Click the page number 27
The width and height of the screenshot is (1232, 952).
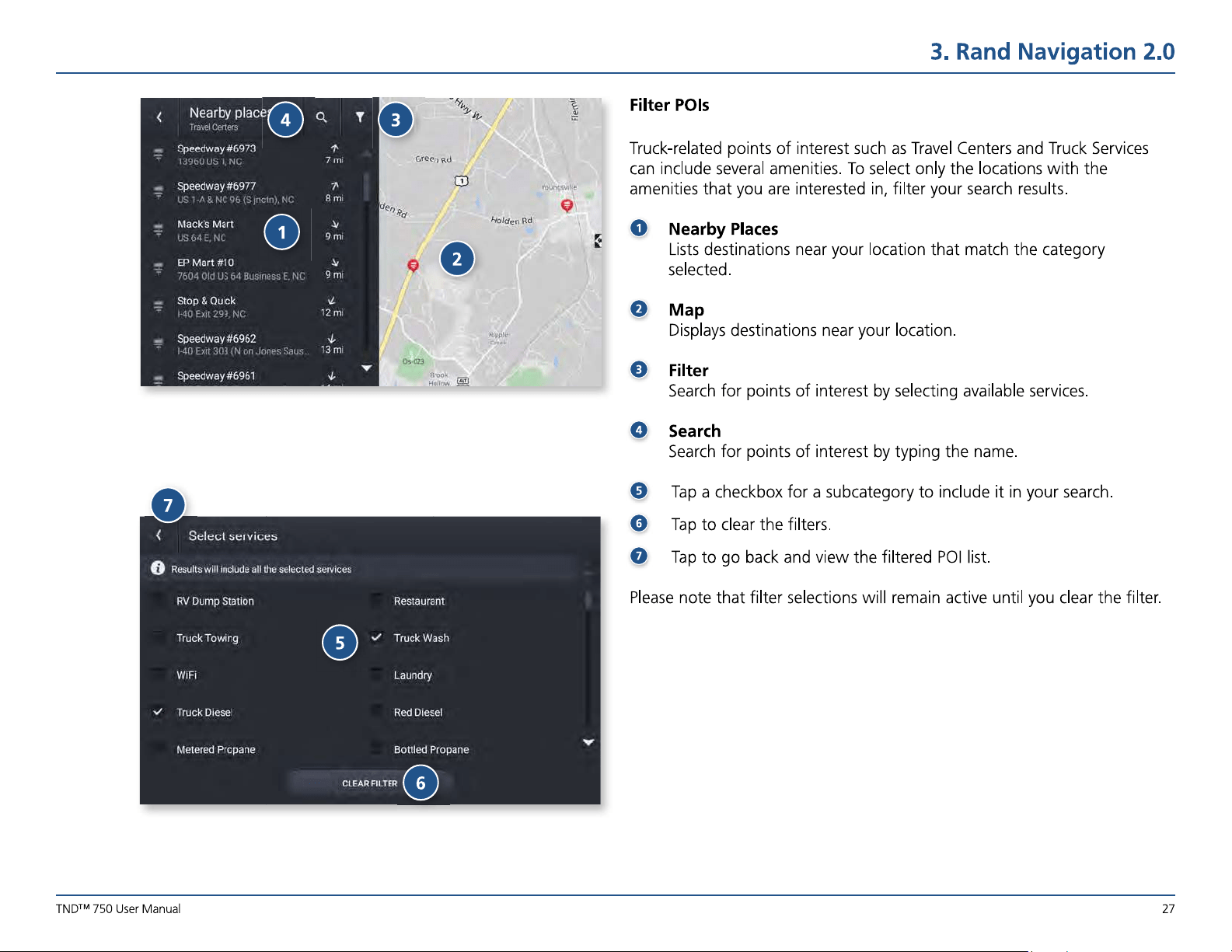point(1168,908)
